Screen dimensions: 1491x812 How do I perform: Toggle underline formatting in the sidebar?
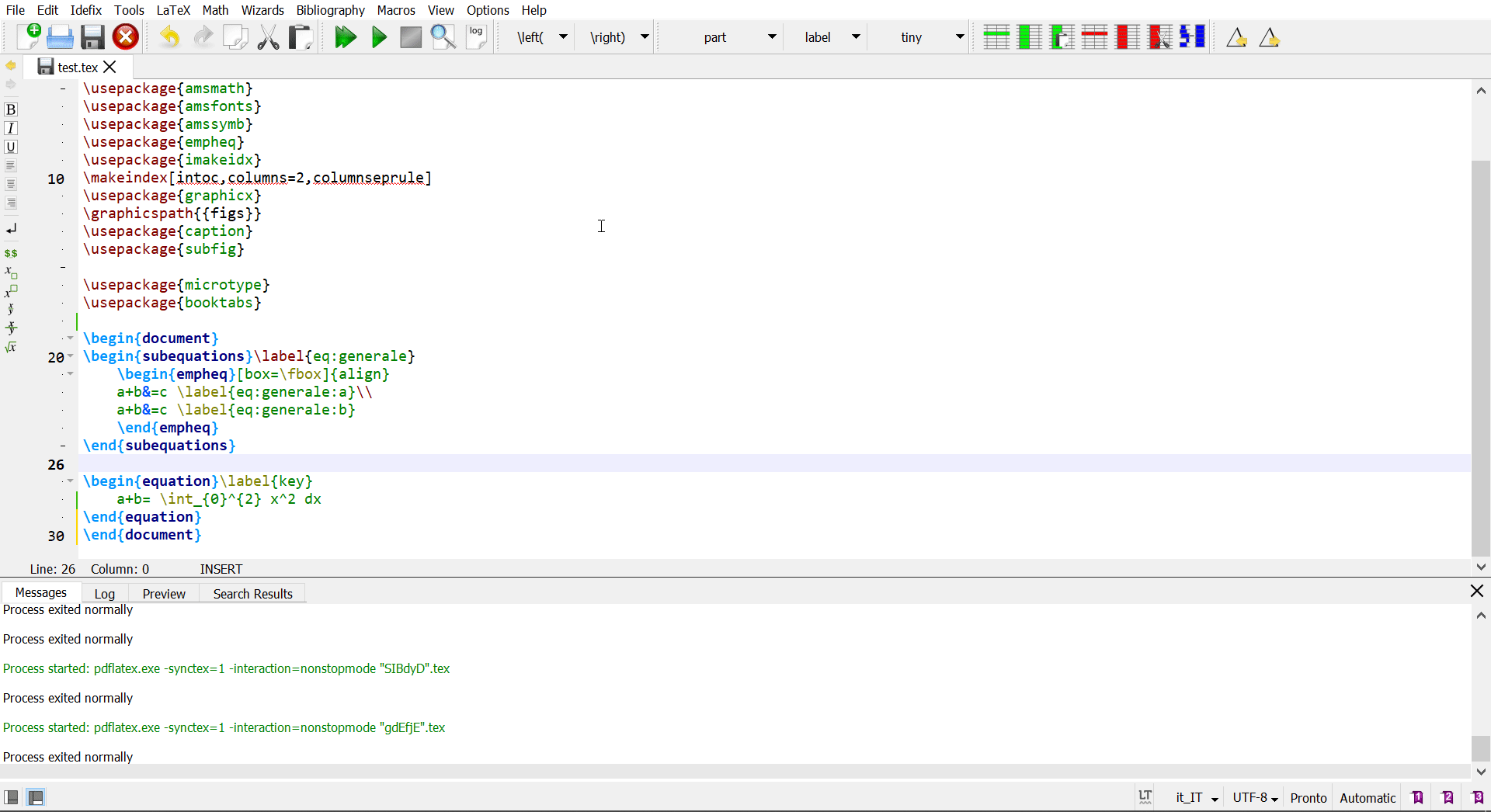tap(12, 147)
